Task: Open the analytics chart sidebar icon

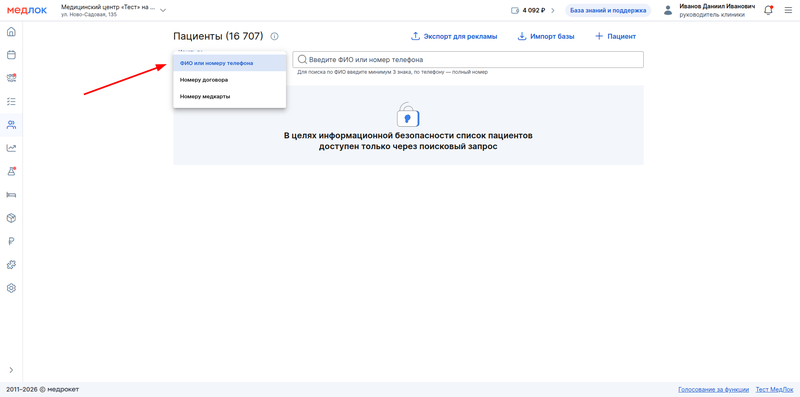Action: point(11,148)
